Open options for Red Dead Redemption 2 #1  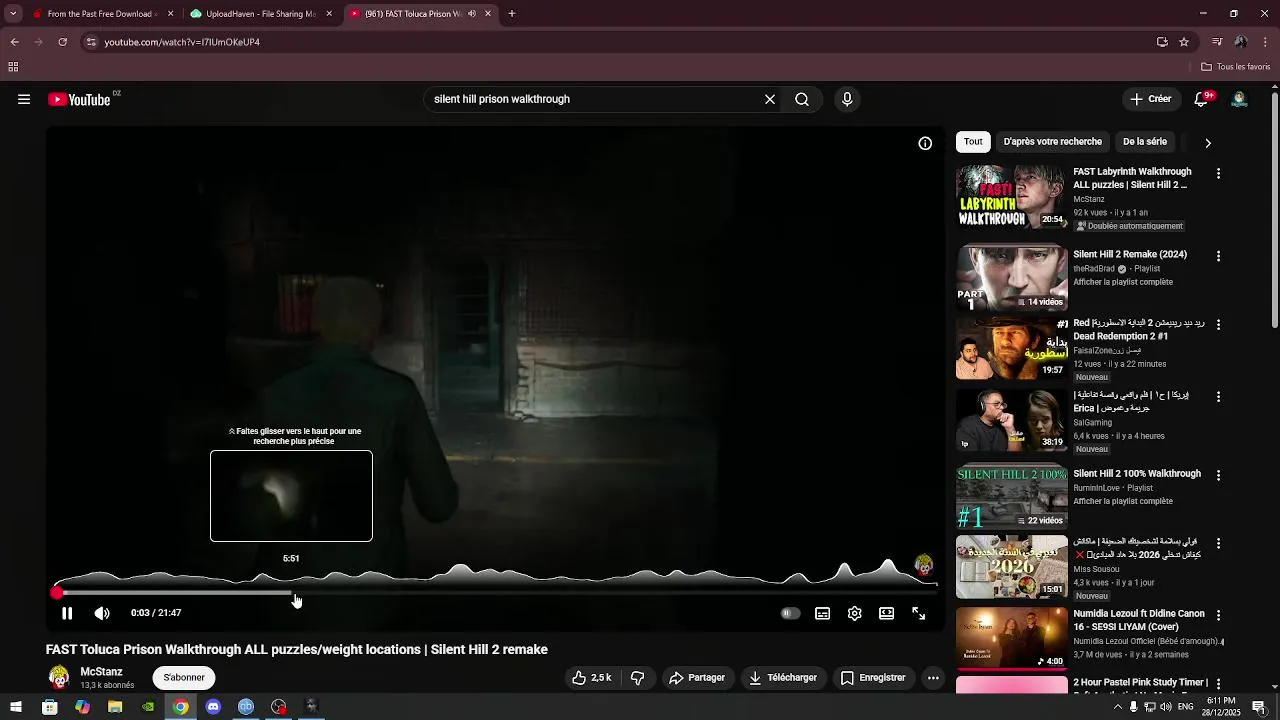[1218, 325]
